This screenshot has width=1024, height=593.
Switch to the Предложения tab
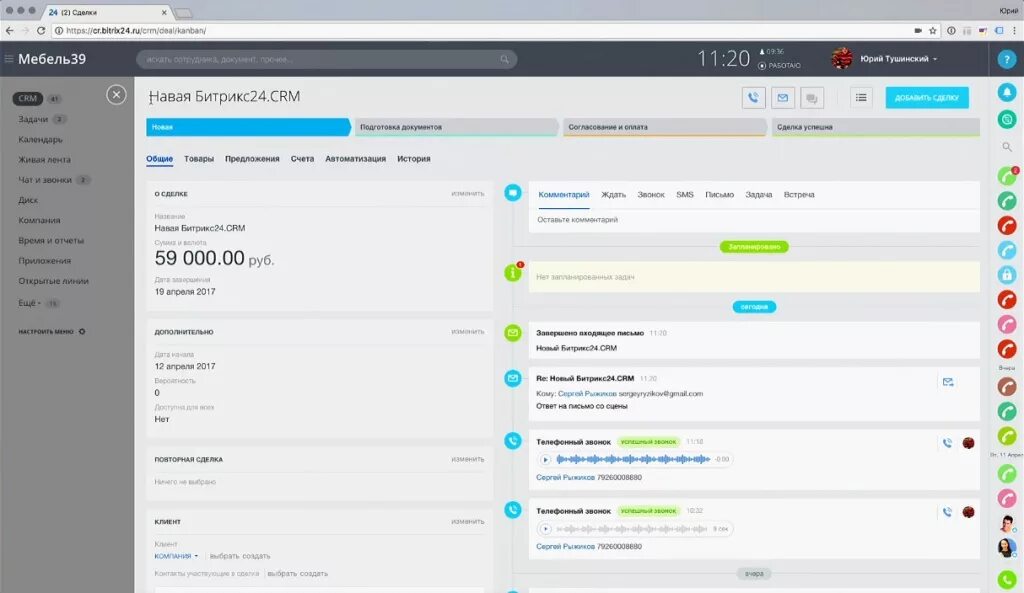(252, 159)
